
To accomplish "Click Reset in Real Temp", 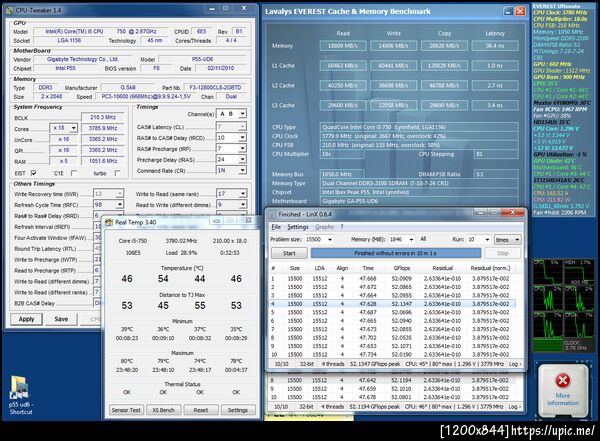I will pos(201,410).
